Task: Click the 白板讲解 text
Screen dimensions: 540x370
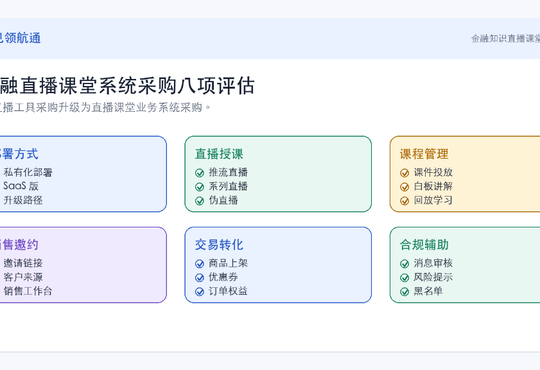Action: click(433, 186)
